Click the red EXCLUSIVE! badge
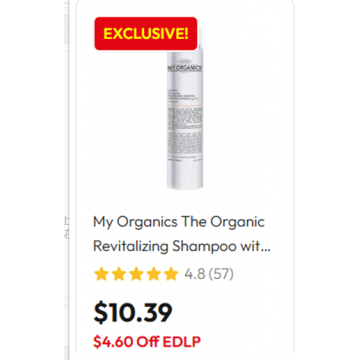This screenshot has height=360, width=360. (x=146, y=34)
